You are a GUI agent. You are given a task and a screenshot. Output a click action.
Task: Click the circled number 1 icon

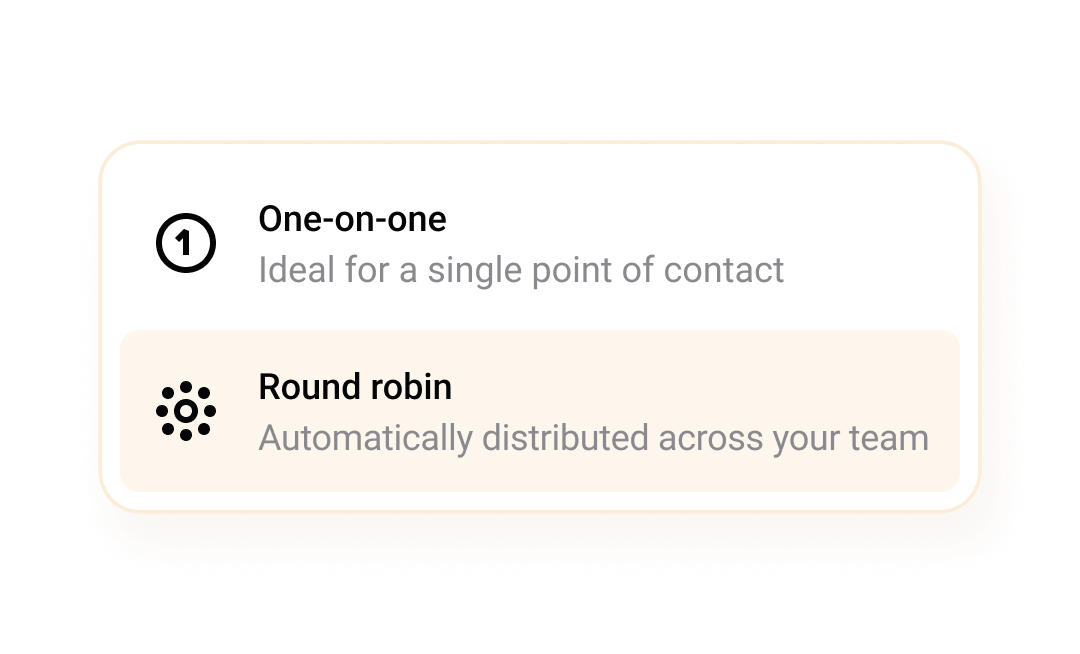(x=186, y=243)
